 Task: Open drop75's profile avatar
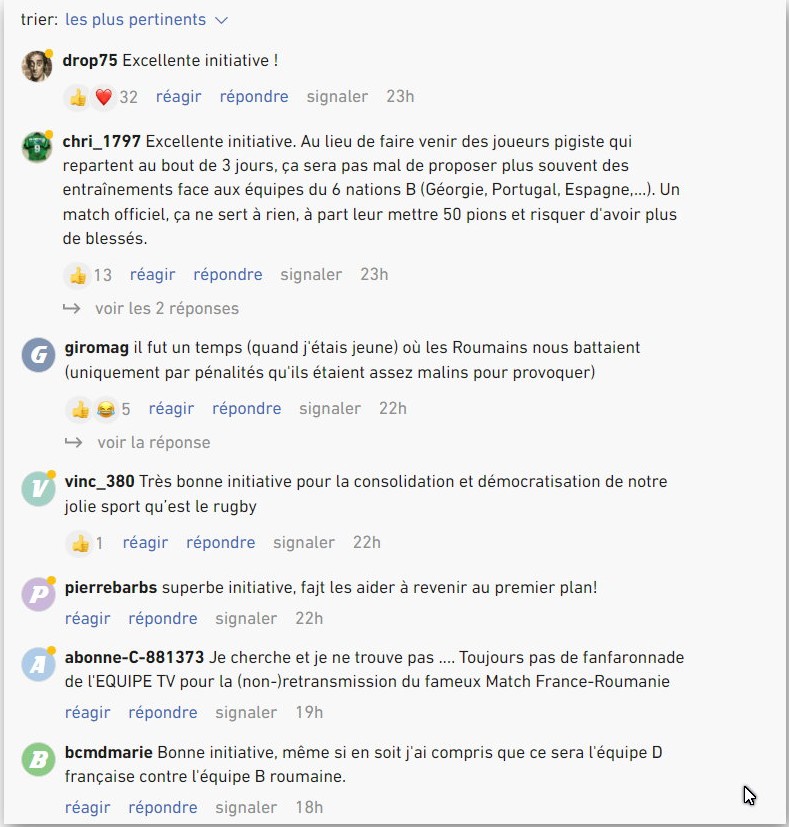click(x=37, y=65)
